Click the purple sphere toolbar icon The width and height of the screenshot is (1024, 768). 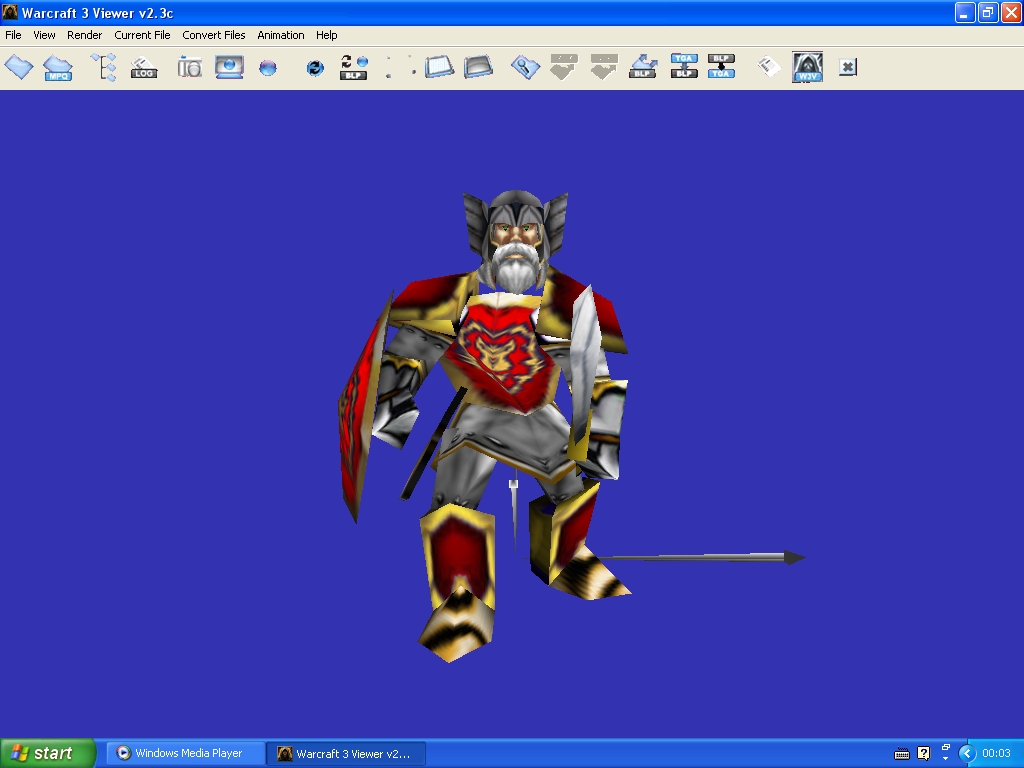(x=268, y=67)
